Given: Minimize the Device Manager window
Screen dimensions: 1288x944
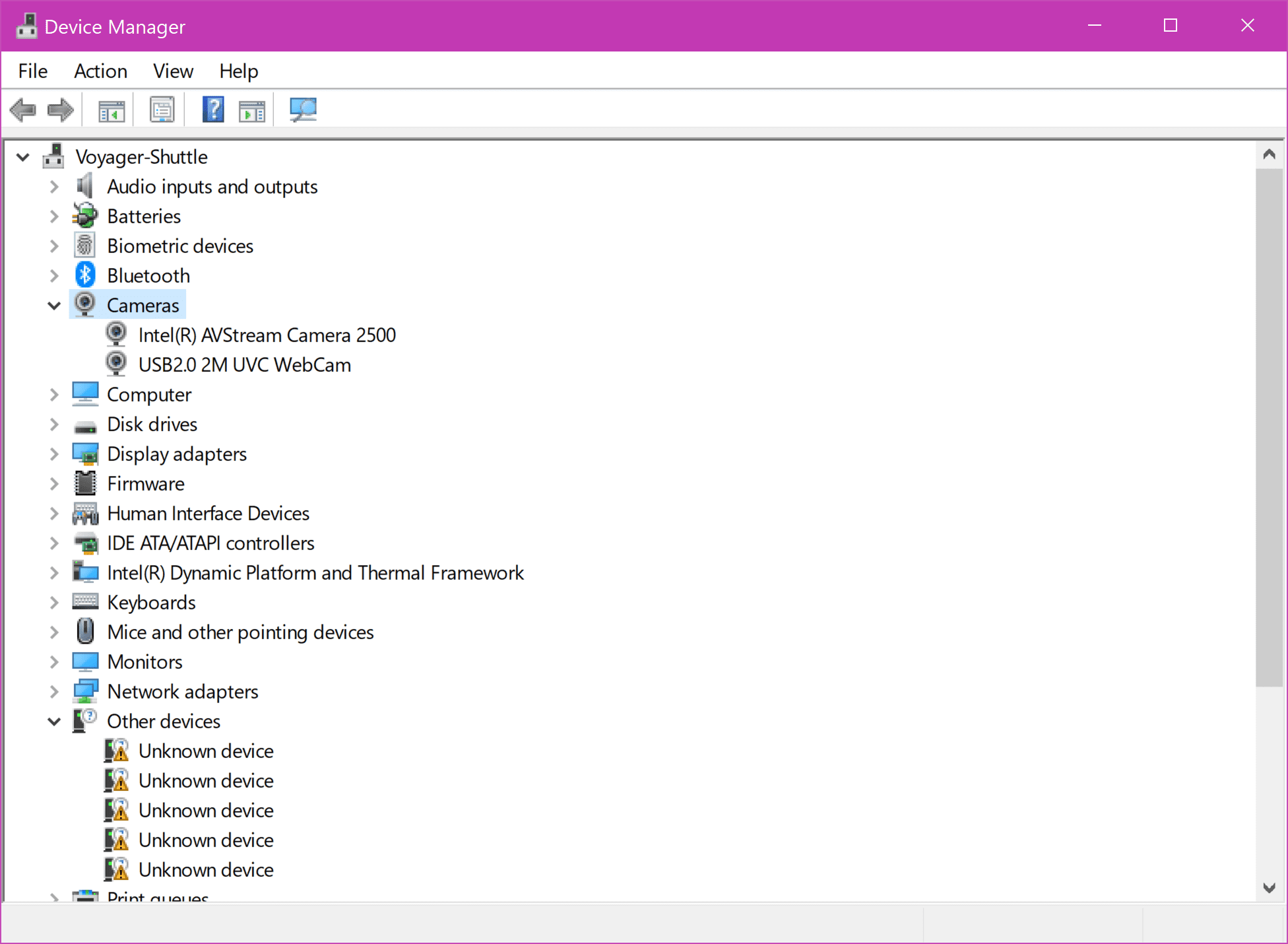Looking at the screenshot, I should tap(1095, 26).
